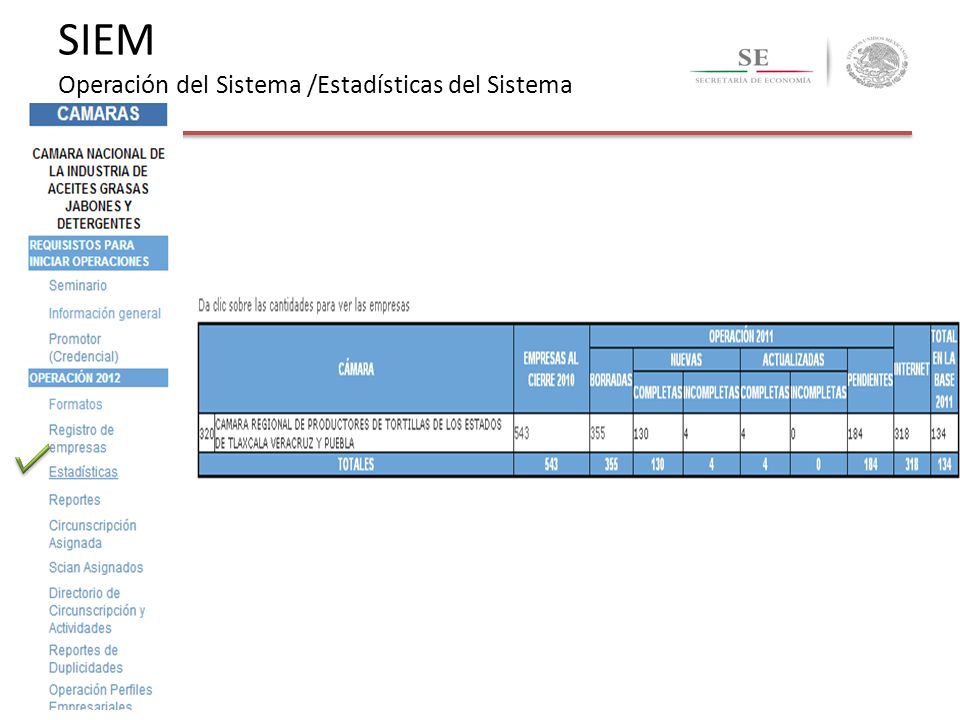Click the Cámara Nacional de Aceites Grasas title

[99, 189]
